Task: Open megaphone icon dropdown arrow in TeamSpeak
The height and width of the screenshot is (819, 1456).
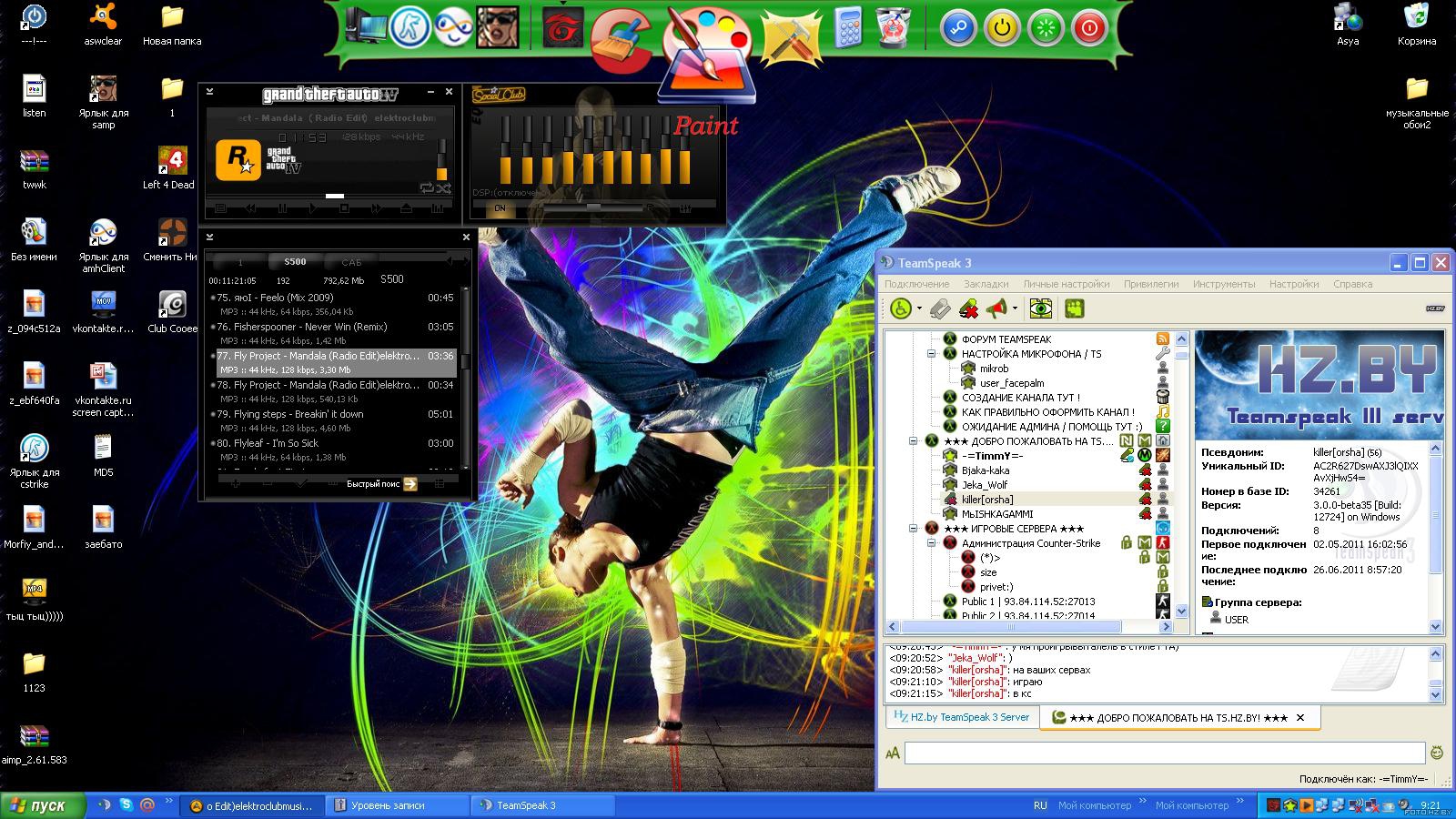Action: coord(1015,309)
